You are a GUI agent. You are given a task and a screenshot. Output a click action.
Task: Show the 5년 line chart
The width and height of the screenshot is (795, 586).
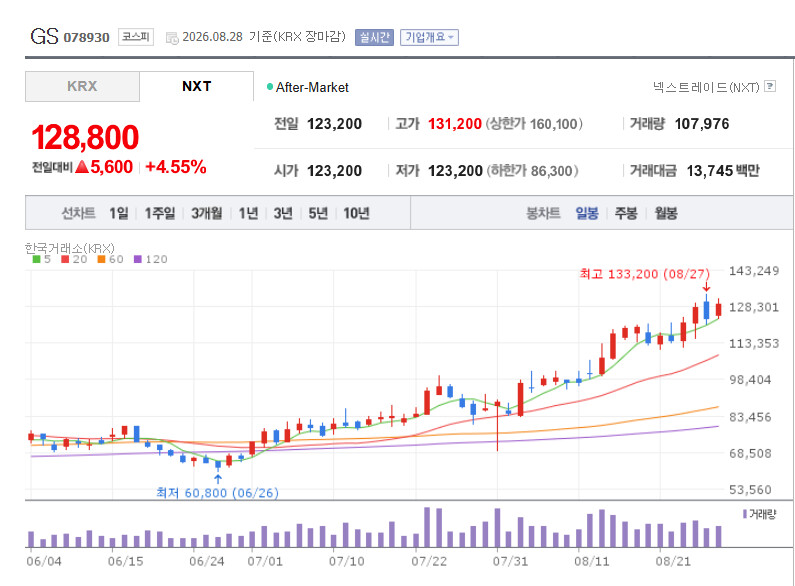(x=318, y=213)
